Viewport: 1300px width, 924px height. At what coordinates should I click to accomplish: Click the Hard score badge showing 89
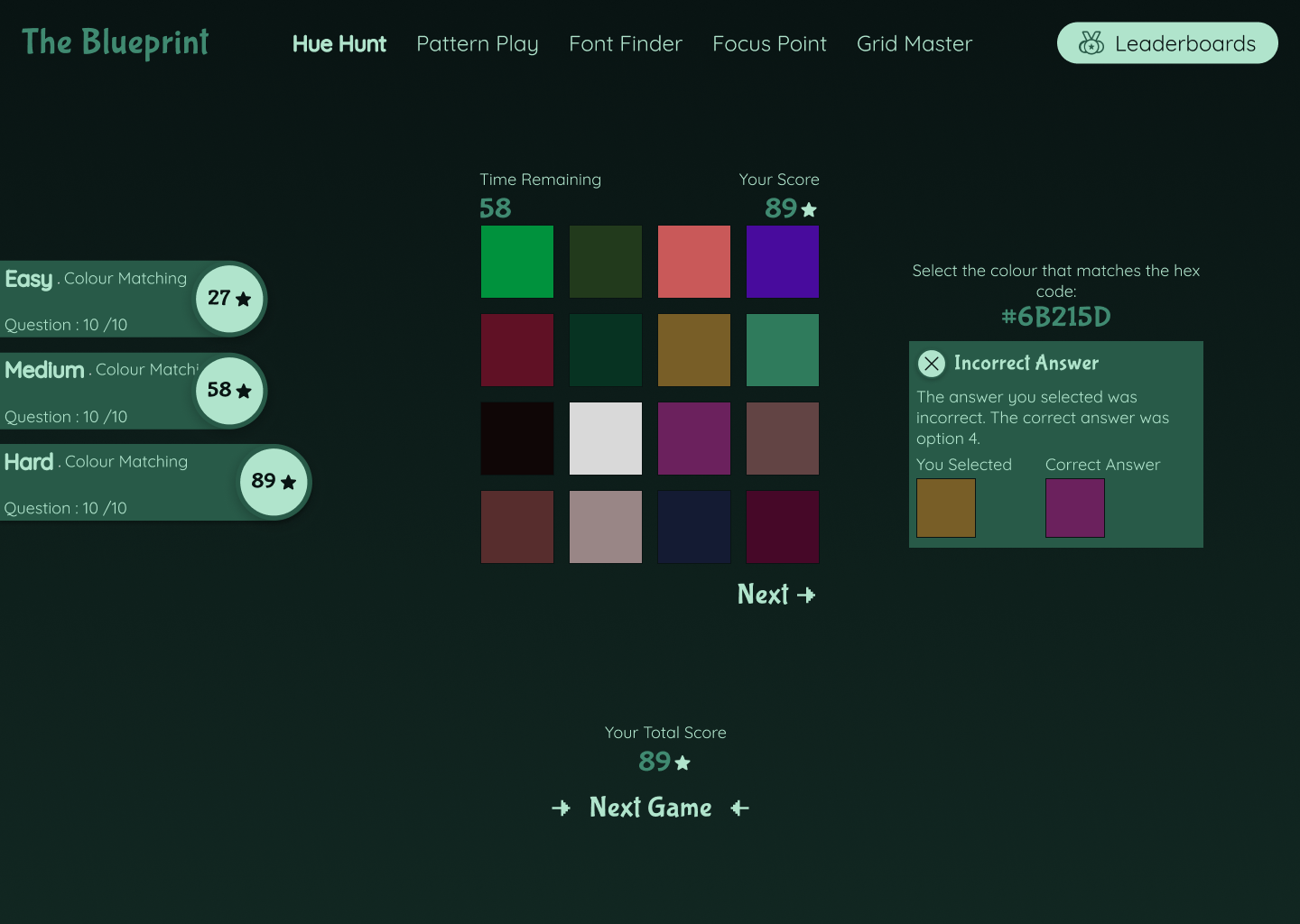pos(274,482)
